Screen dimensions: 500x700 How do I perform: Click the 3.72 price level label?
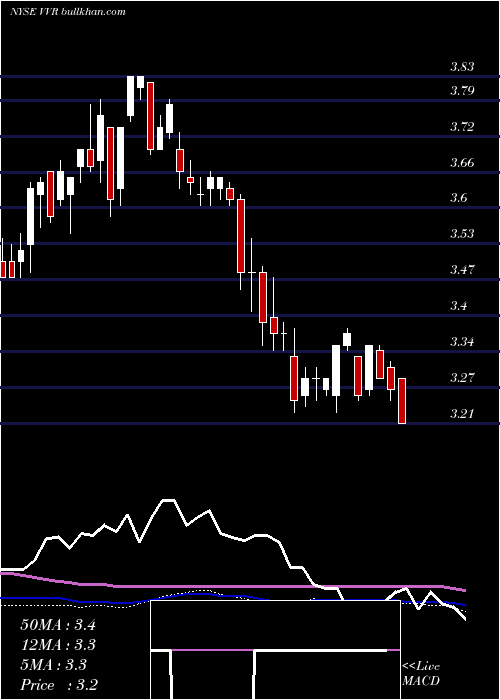462,127
